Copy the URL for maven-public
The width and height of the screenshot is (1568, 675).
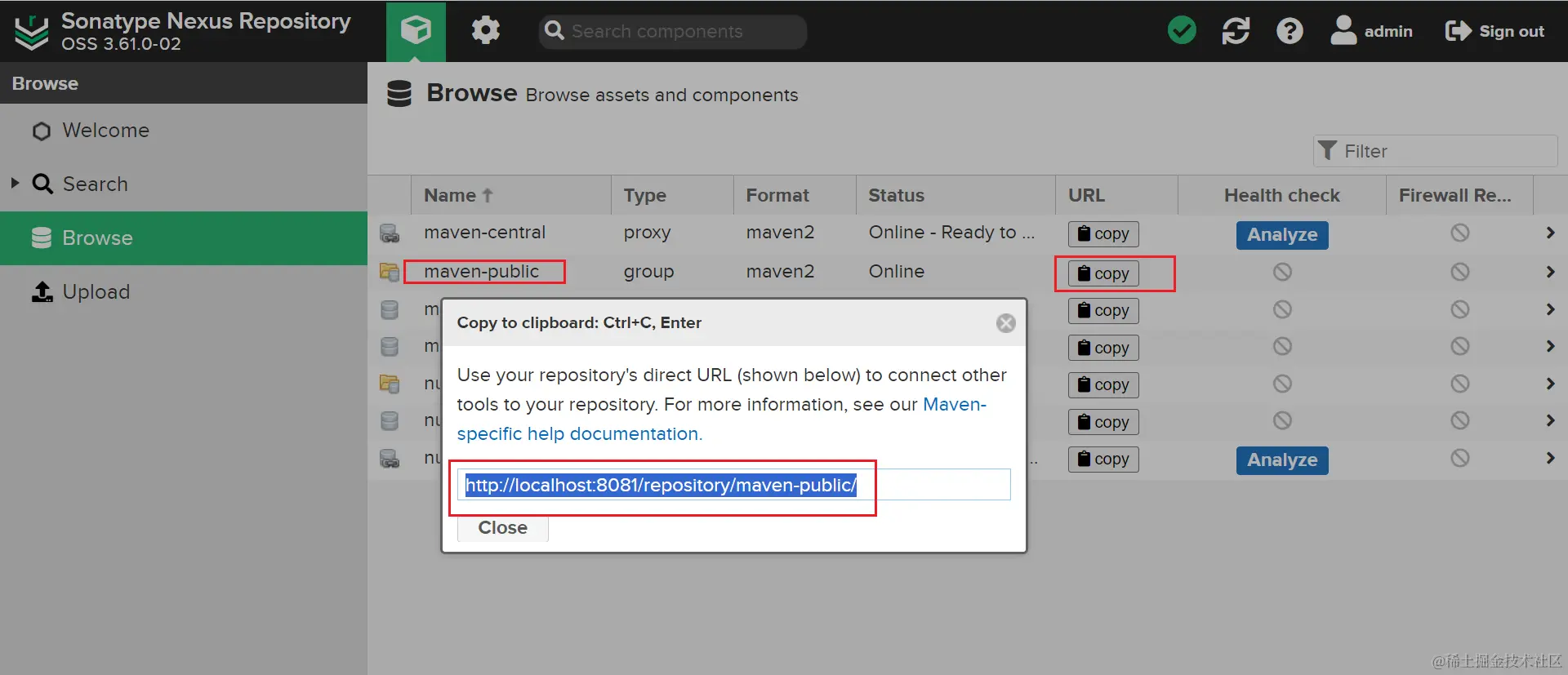[1103, 273]
